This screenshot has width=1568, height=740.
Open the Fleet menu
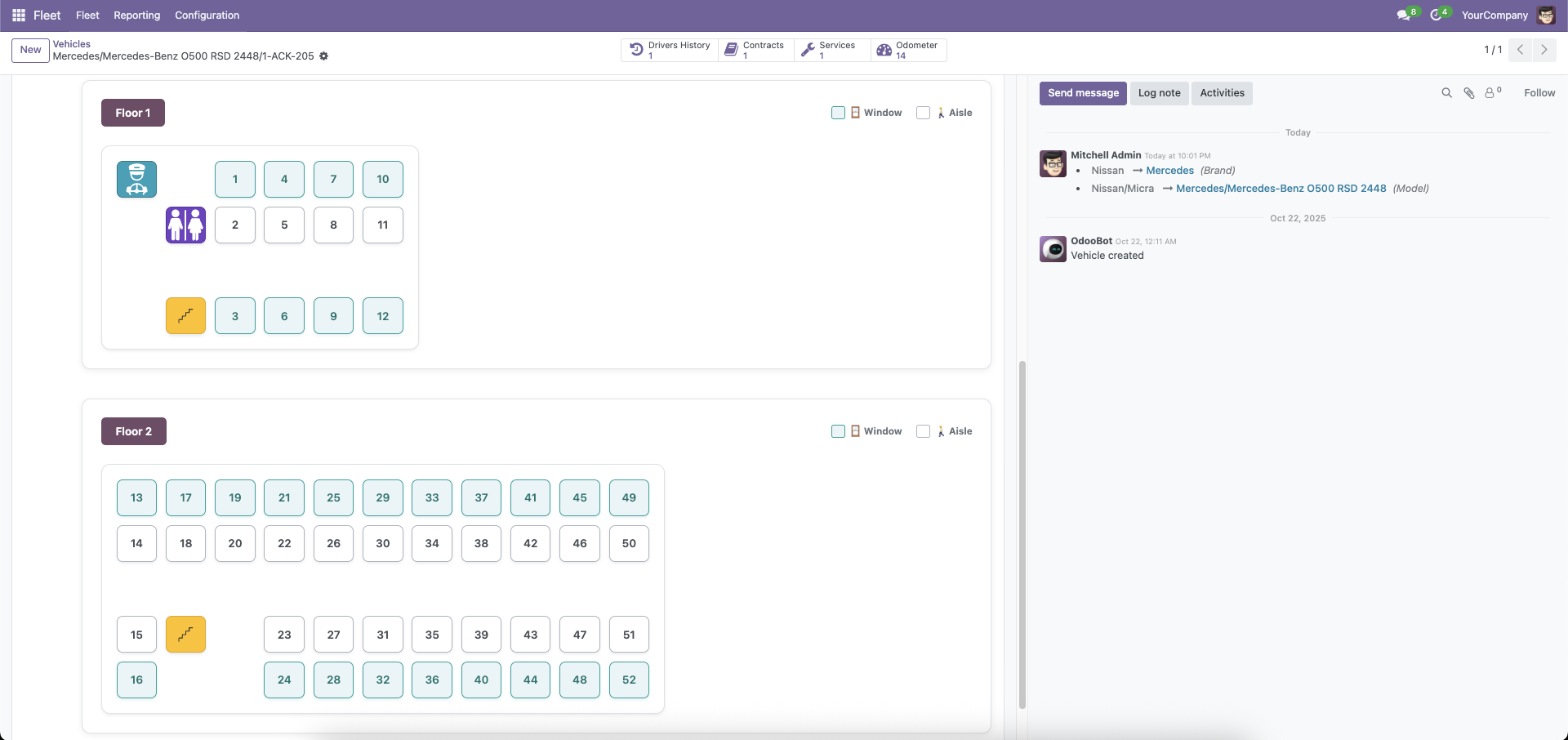87,16
